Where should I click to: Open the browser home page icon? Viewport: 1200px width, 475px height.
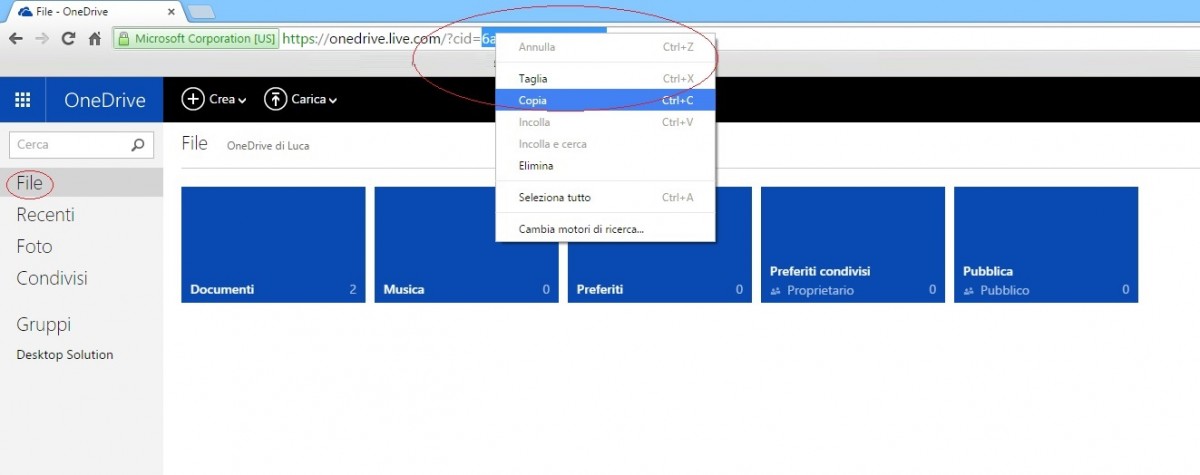[94, 39]
